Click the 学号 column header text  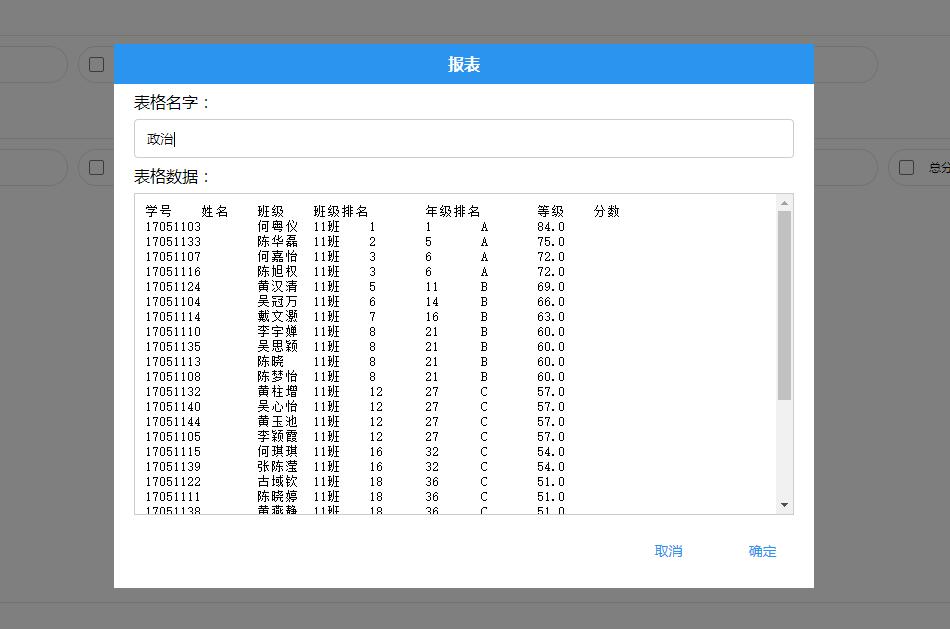point(158,212)
